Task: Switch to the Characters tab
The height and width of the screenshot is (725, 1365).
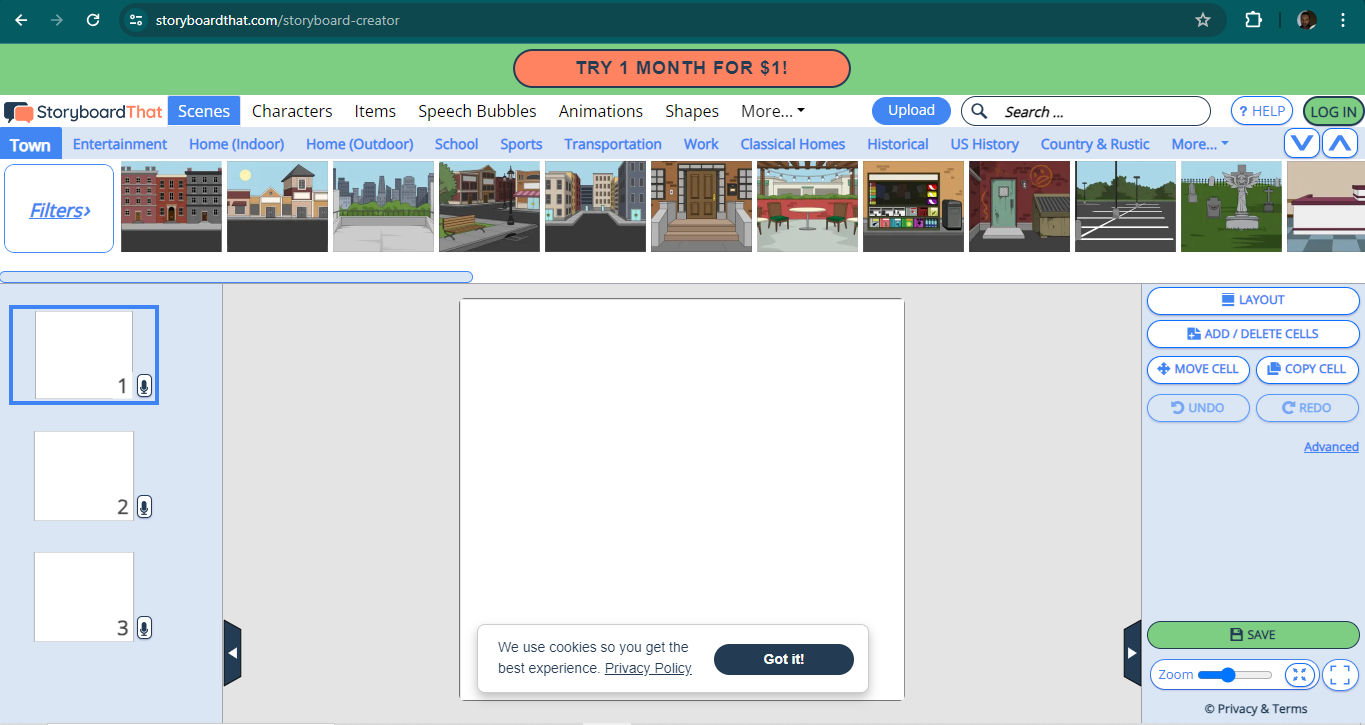Action: [292, 111]
